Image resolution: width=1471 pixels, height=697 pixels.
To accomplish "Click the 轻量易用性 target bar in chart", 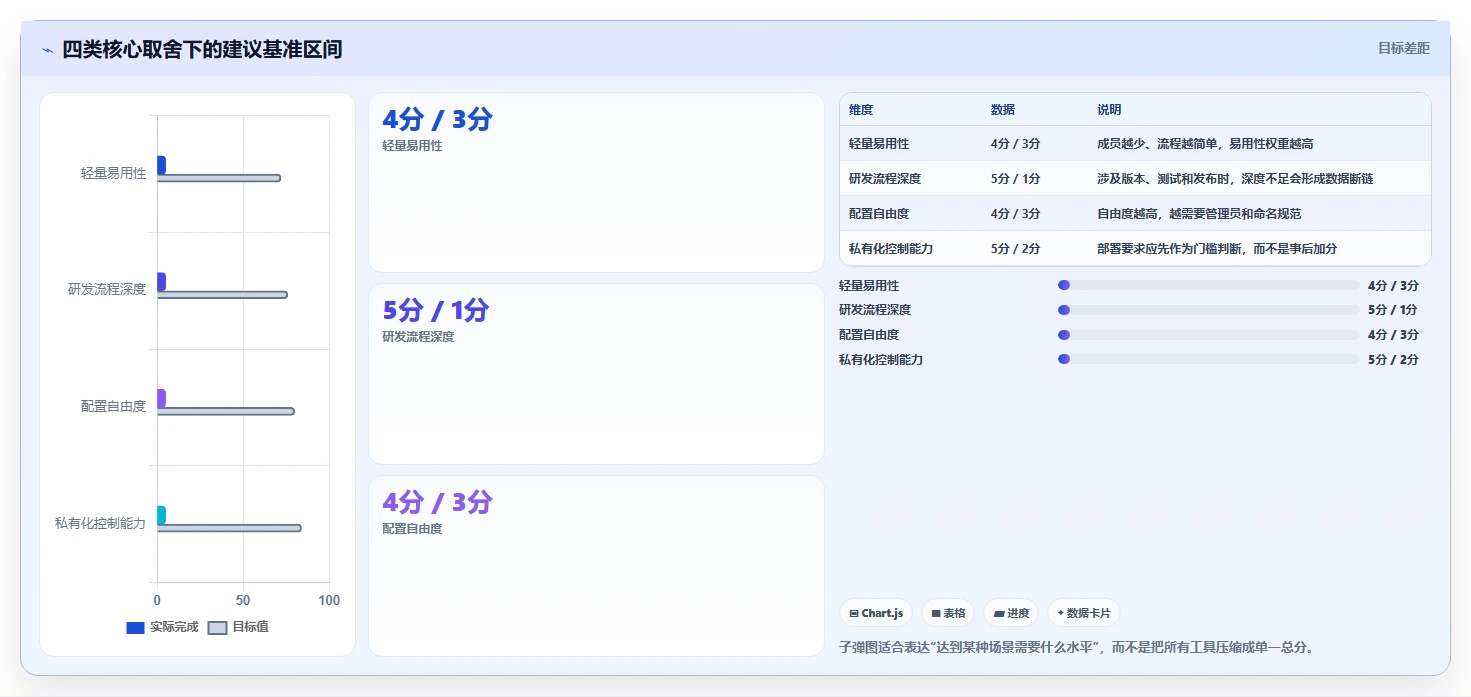I will 218,178.
